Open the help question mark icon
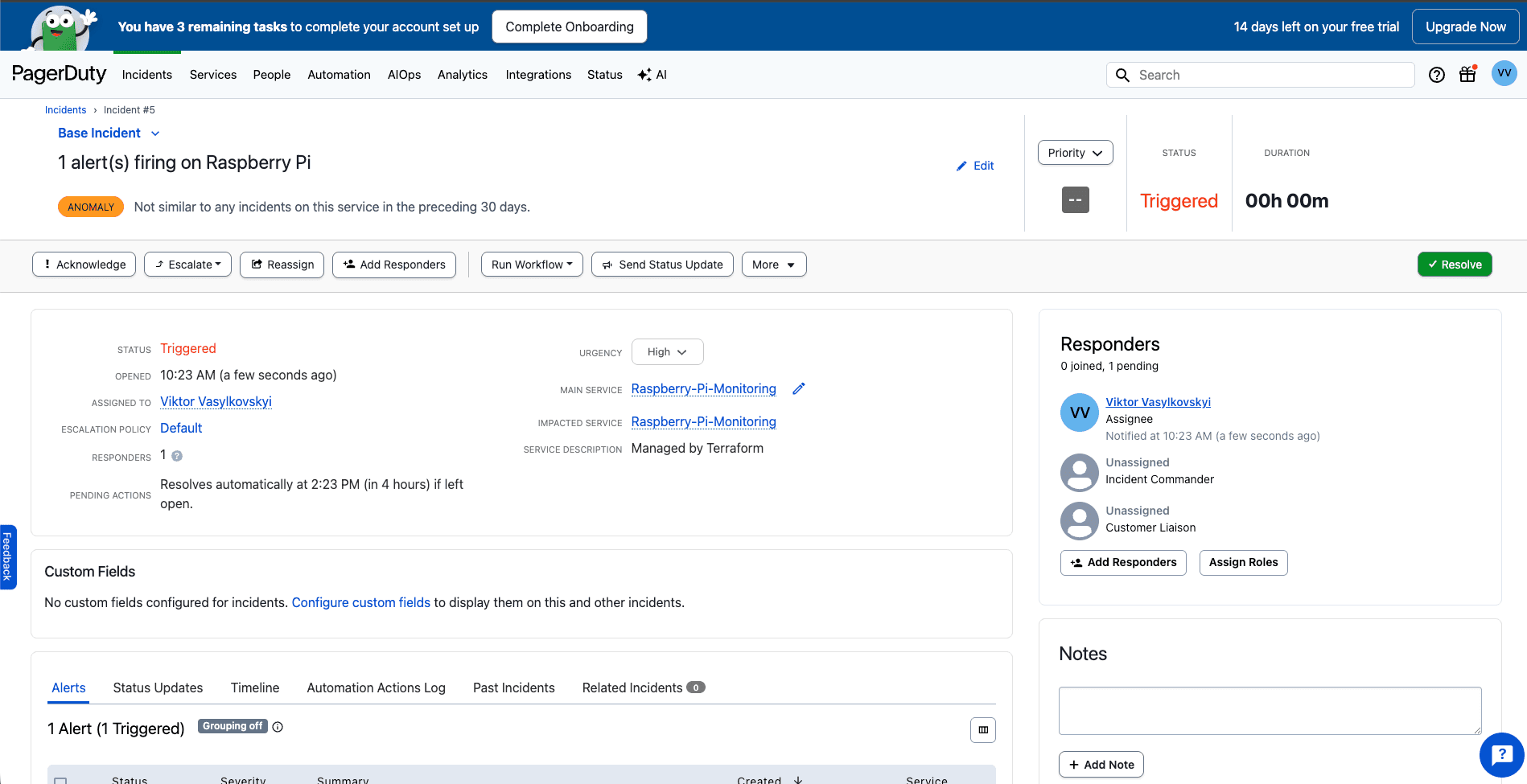The height and width of the screenshot is (784, 1527). point(1437,75)
